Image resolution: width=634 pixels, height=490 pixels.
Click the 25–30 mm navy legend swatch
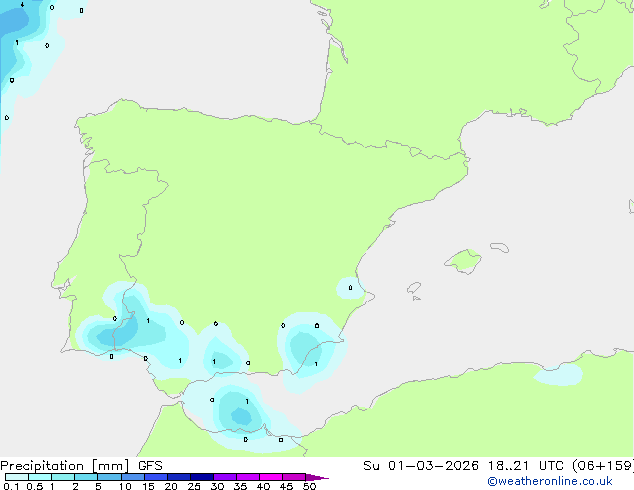pyautogui.click(x=201, y=477)
